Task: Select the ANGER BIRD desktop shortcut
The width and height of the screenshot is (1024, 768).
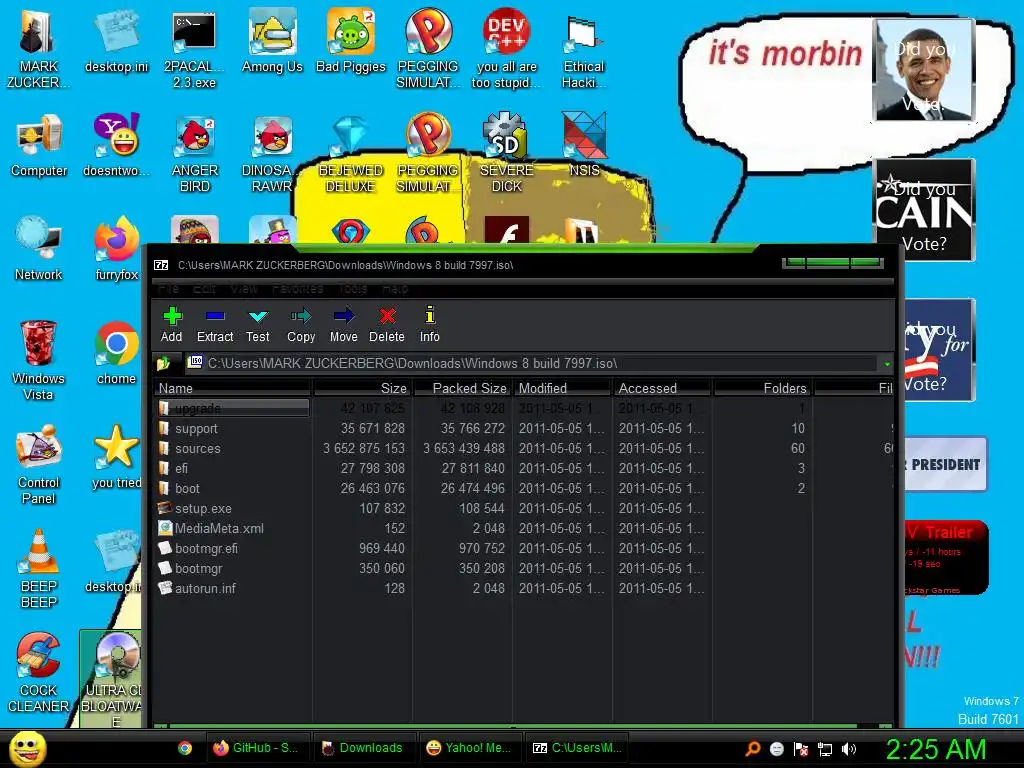Action: click(x=195, y=153)
